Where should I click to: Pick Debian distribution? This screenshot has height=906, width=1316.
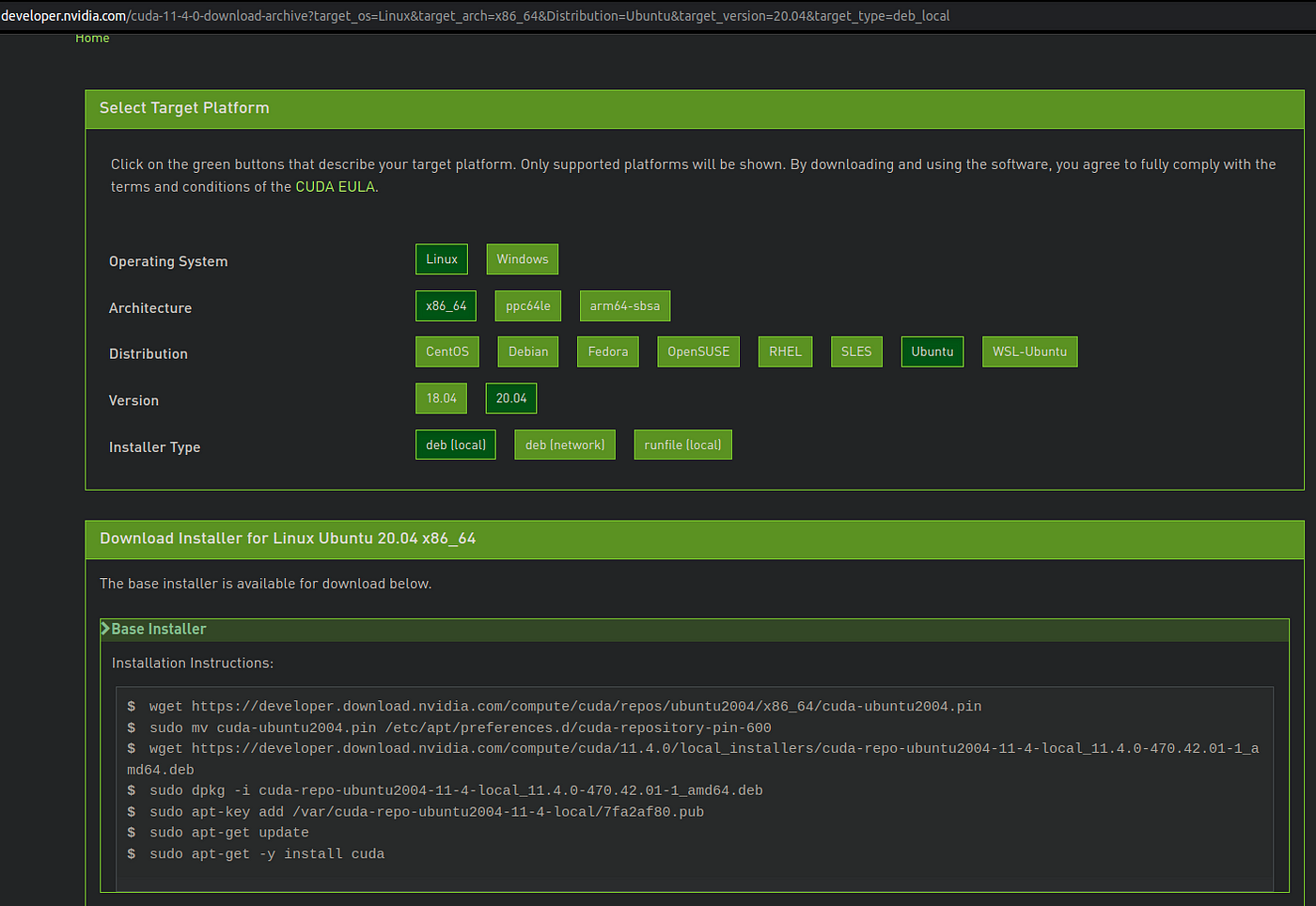528,352
